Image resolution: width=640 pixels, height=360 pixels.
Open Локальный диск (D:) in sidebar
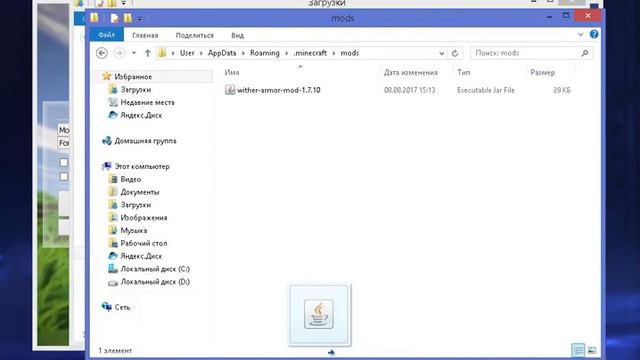155,282
